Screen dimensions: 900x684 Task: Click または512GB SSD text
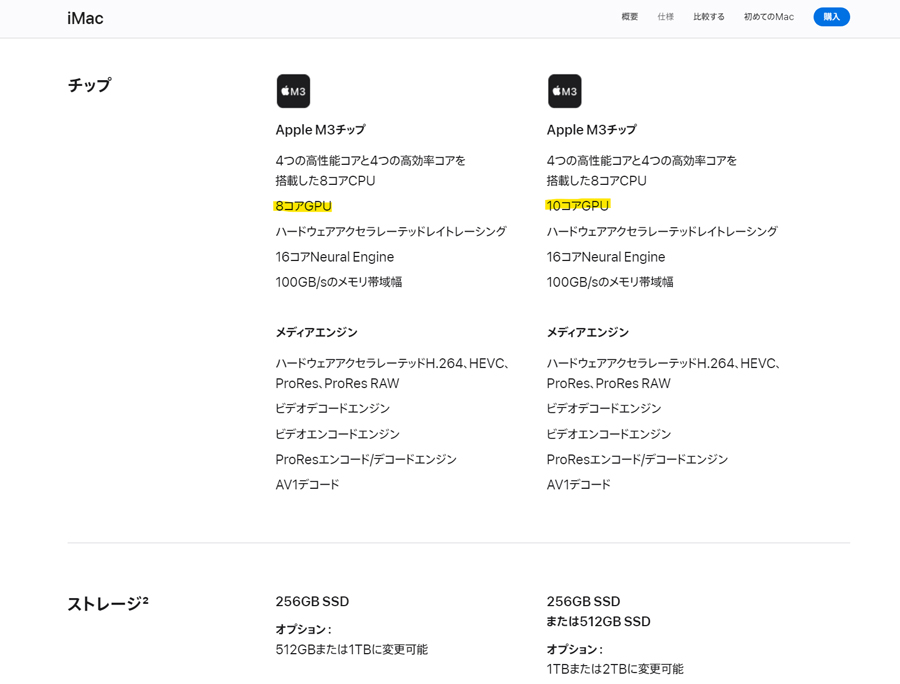(599, 621)
